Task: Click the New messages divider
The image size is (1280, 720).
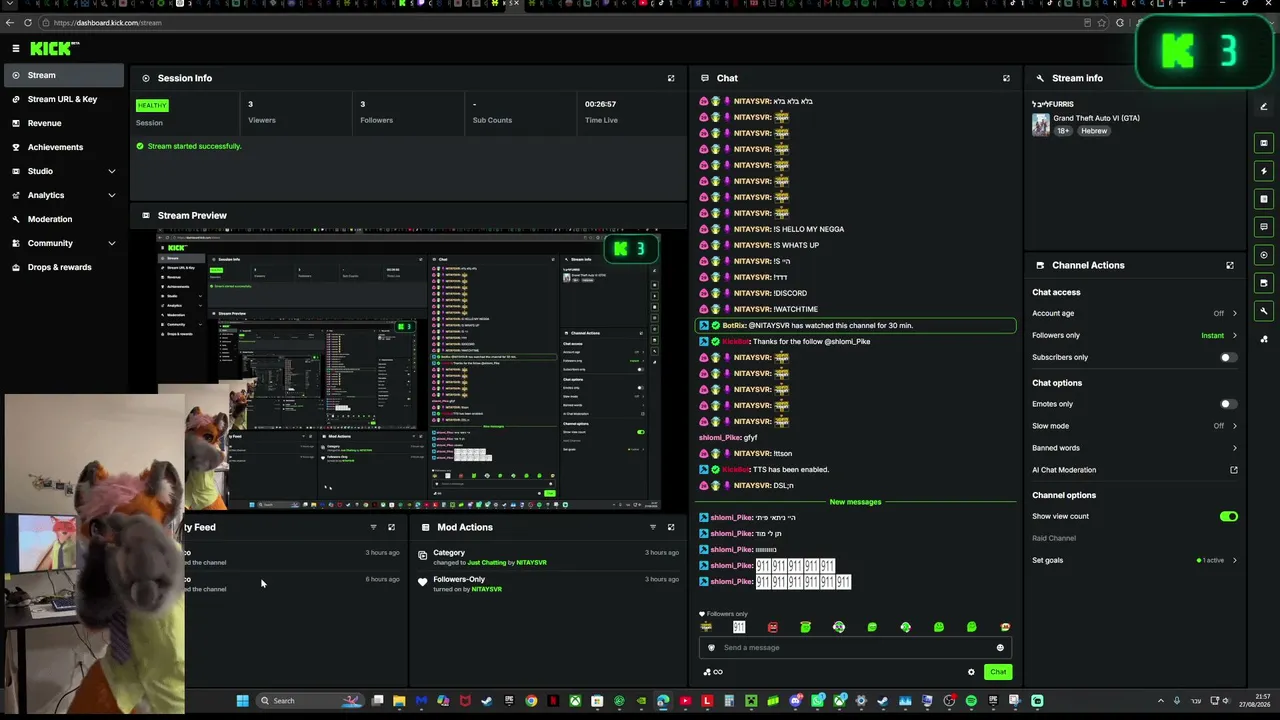Action: pos(855,501)
